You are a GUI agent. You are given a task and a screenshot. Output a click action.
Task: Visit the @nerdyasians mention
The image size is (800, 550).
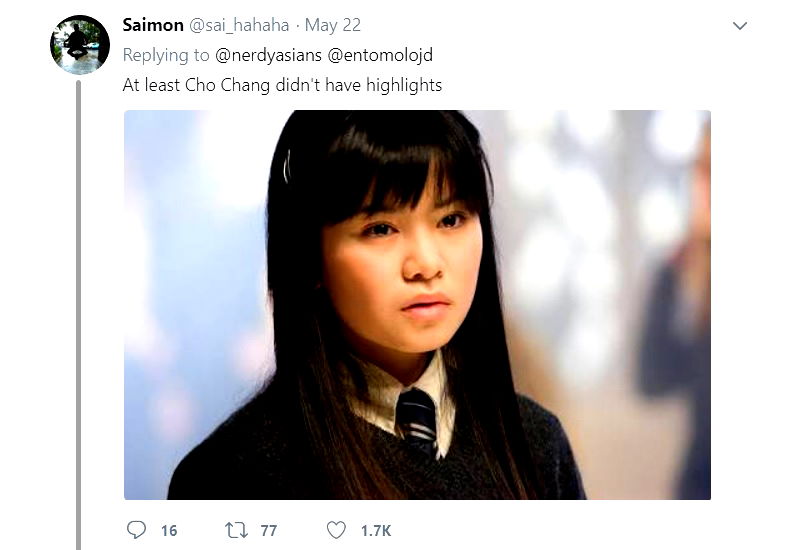(x=268, y=55)
